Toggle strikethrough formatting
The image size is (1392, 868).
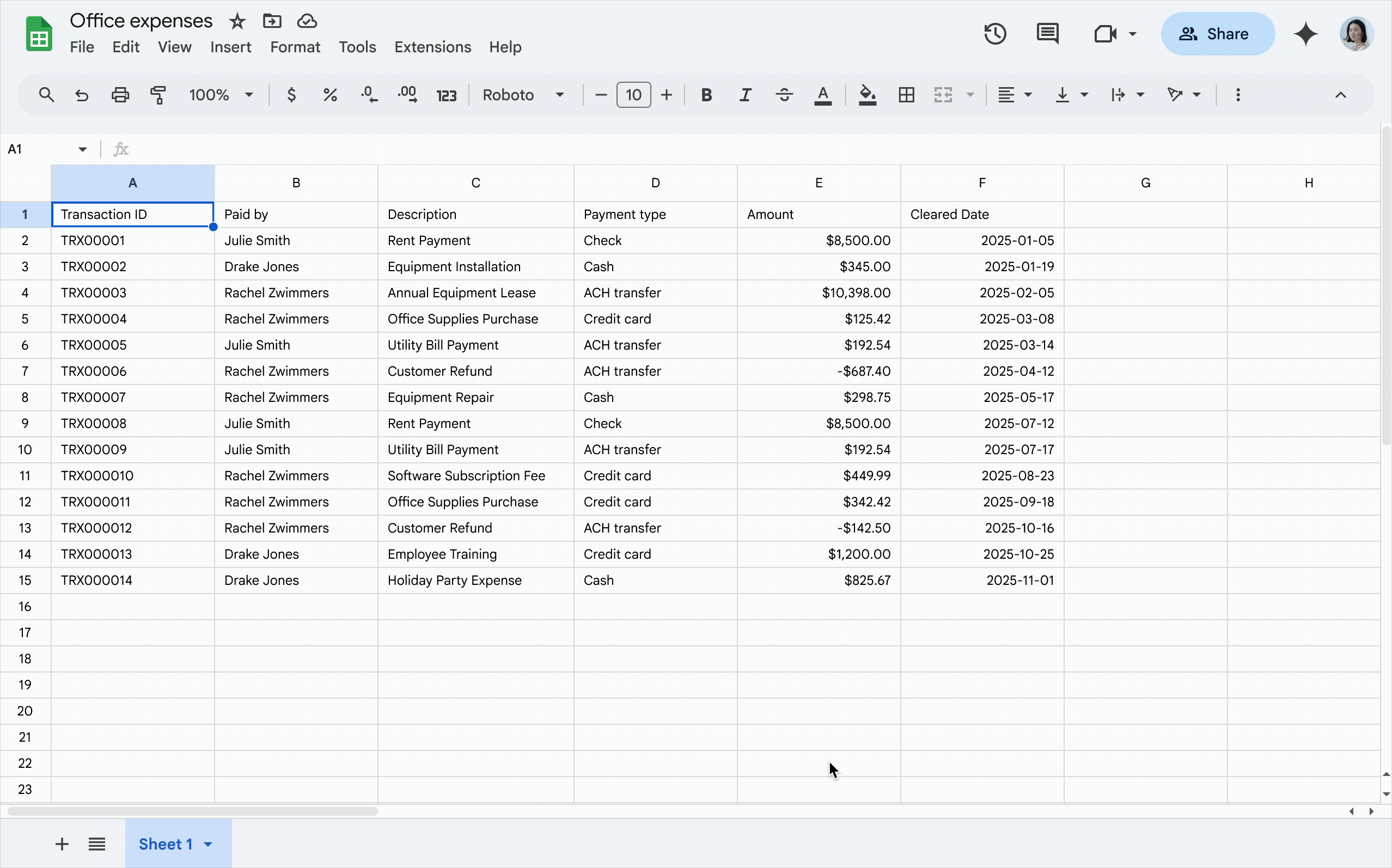pos(784,95)
